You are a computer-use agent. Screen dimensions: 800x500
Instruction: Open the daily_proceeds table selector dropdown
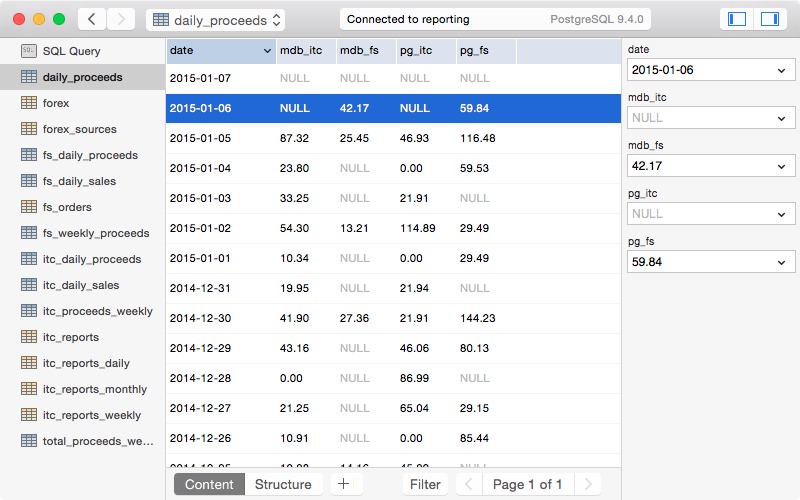(215, 20)
